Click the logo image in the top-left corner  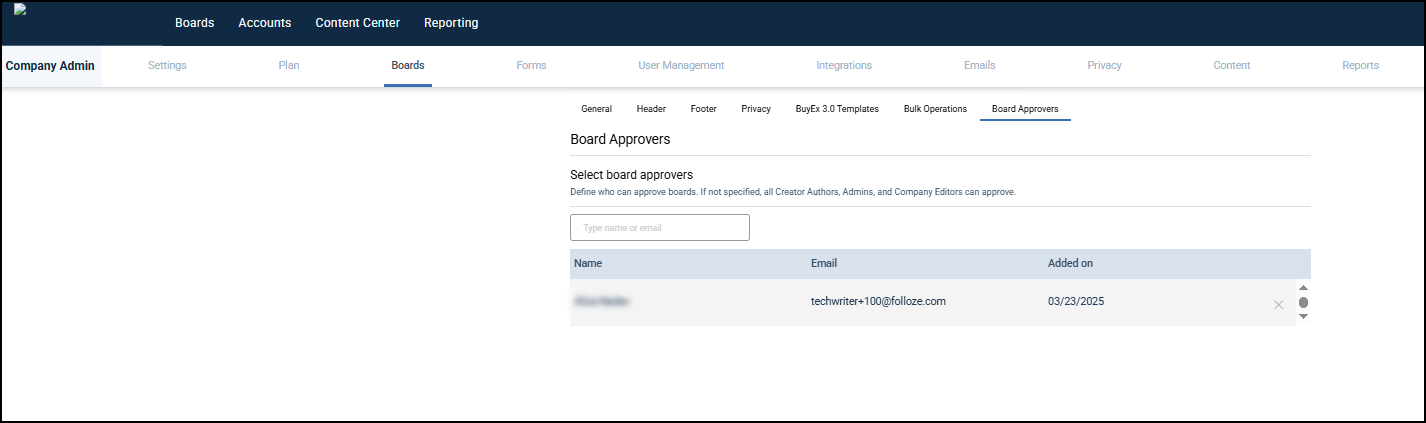point(20,10)
